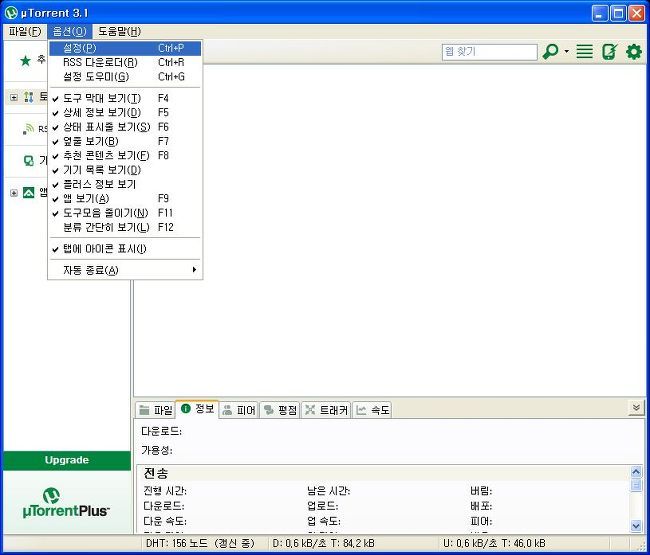Expand the torrents tree node
Viewport: 650px width, 555px height.
pos(14,98)
